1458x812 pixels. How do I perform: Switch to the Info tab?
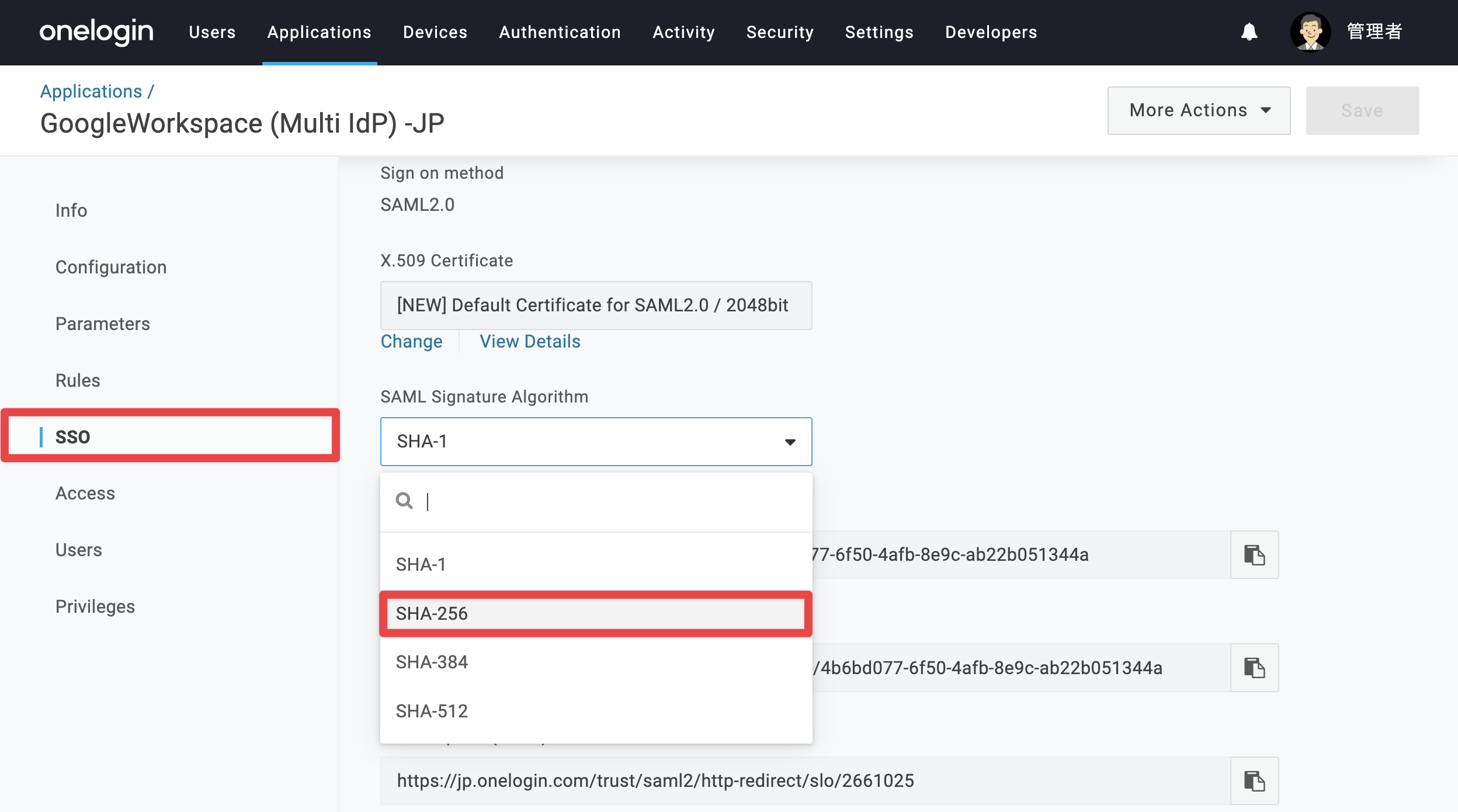[71, 210]
